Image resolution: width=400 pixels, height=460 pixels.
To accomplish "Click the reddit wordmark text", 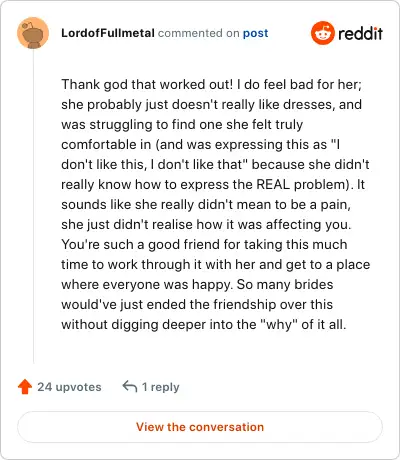I will point(360,33).
